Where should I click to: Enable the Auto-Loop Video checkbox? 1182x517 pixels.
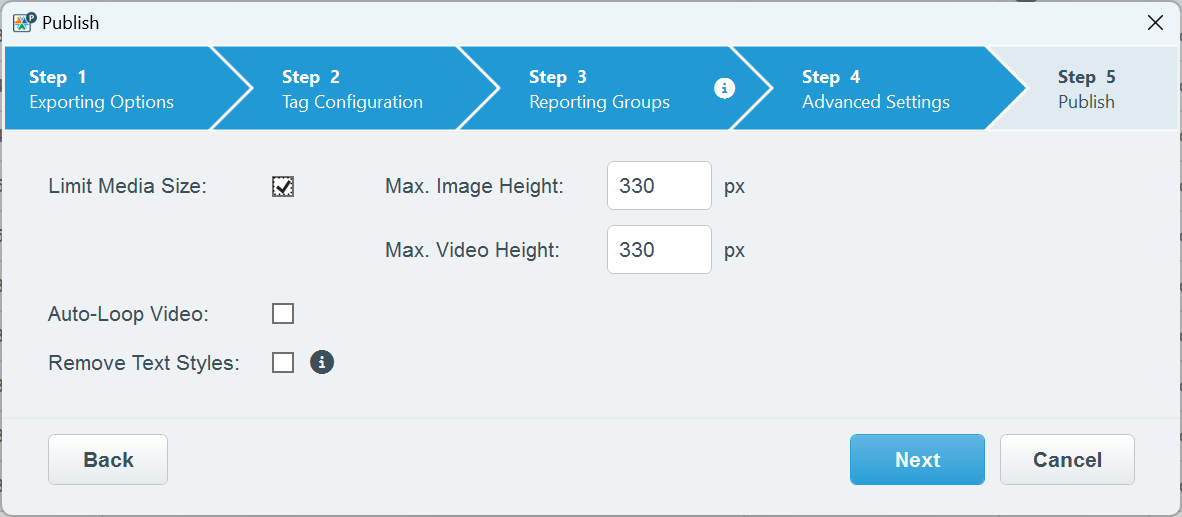[x=283, y=314]
